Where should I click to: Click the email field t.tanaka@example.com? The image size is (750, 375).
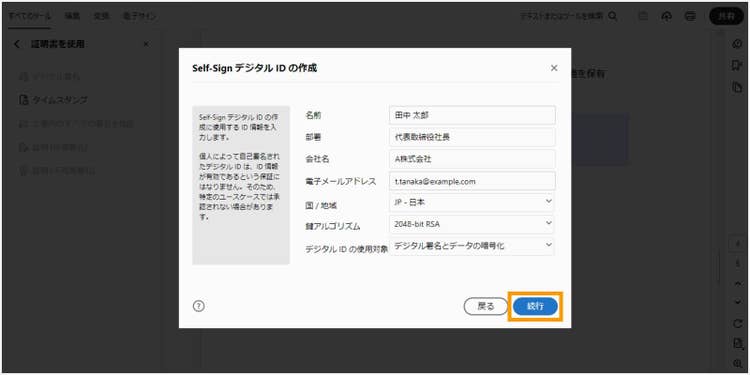[x=472, y=181]
